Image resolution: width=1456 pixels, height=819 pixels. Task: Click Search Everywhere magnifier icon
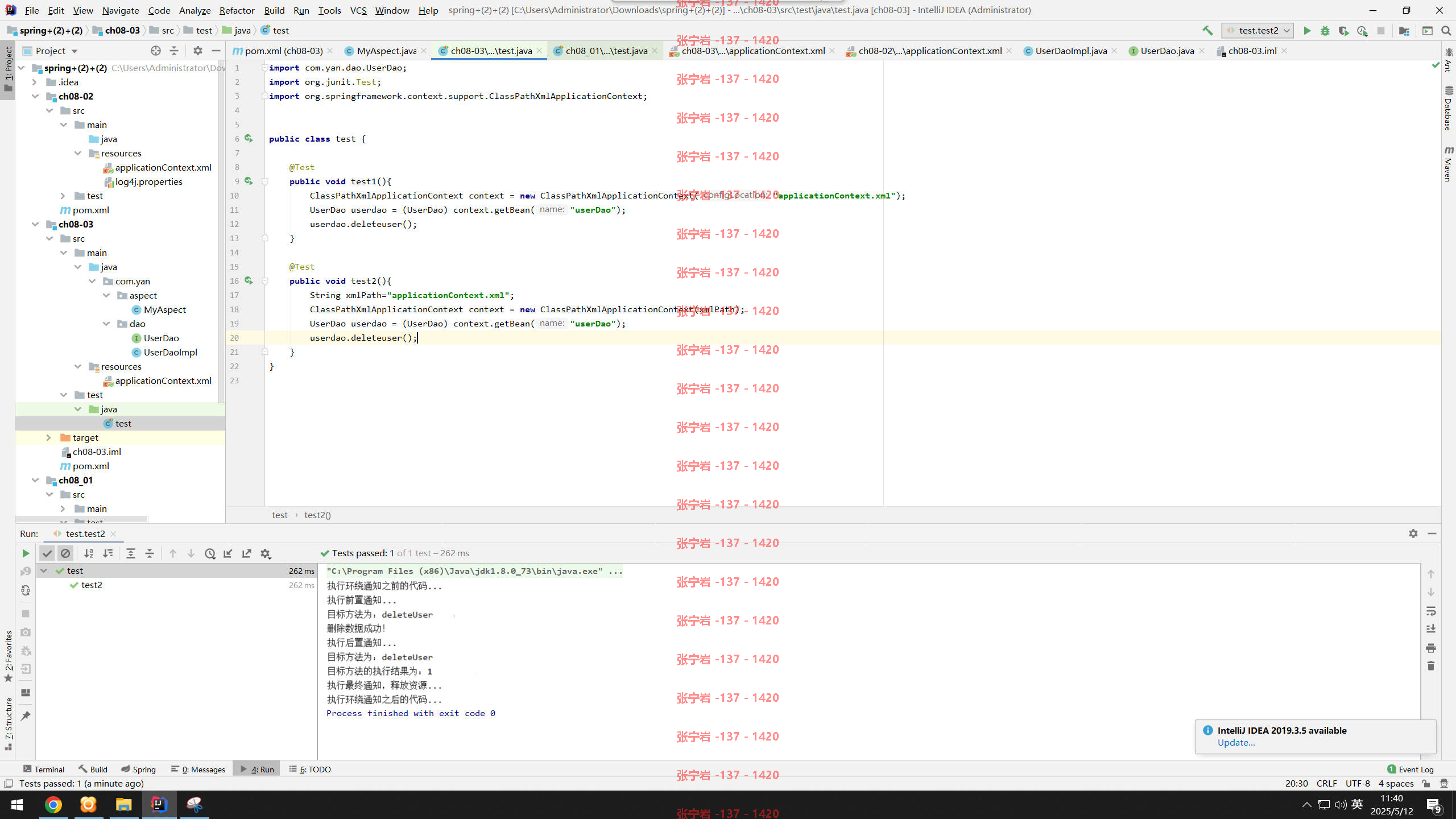(1446, 31)
